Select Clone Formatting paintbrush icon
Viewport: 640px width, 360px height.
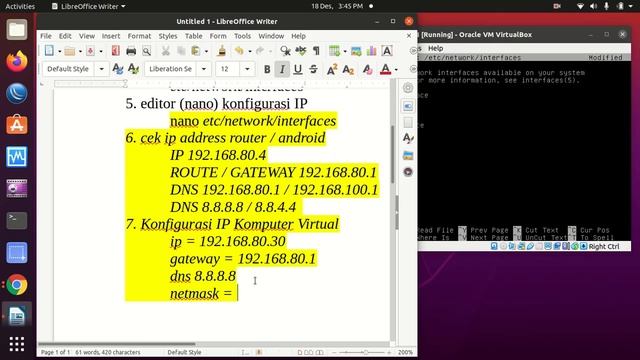(x=222, y=51)
